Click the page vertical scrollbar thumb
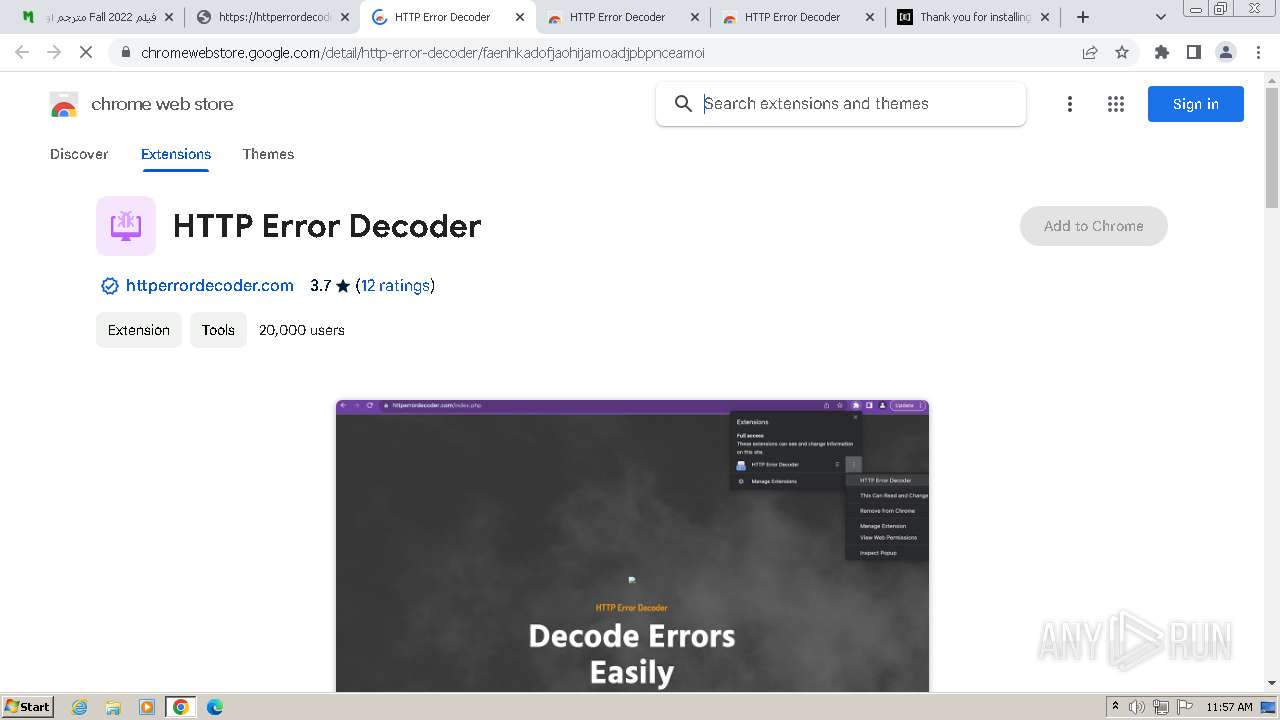1280x720 pixels. [x=1272, y=147]
